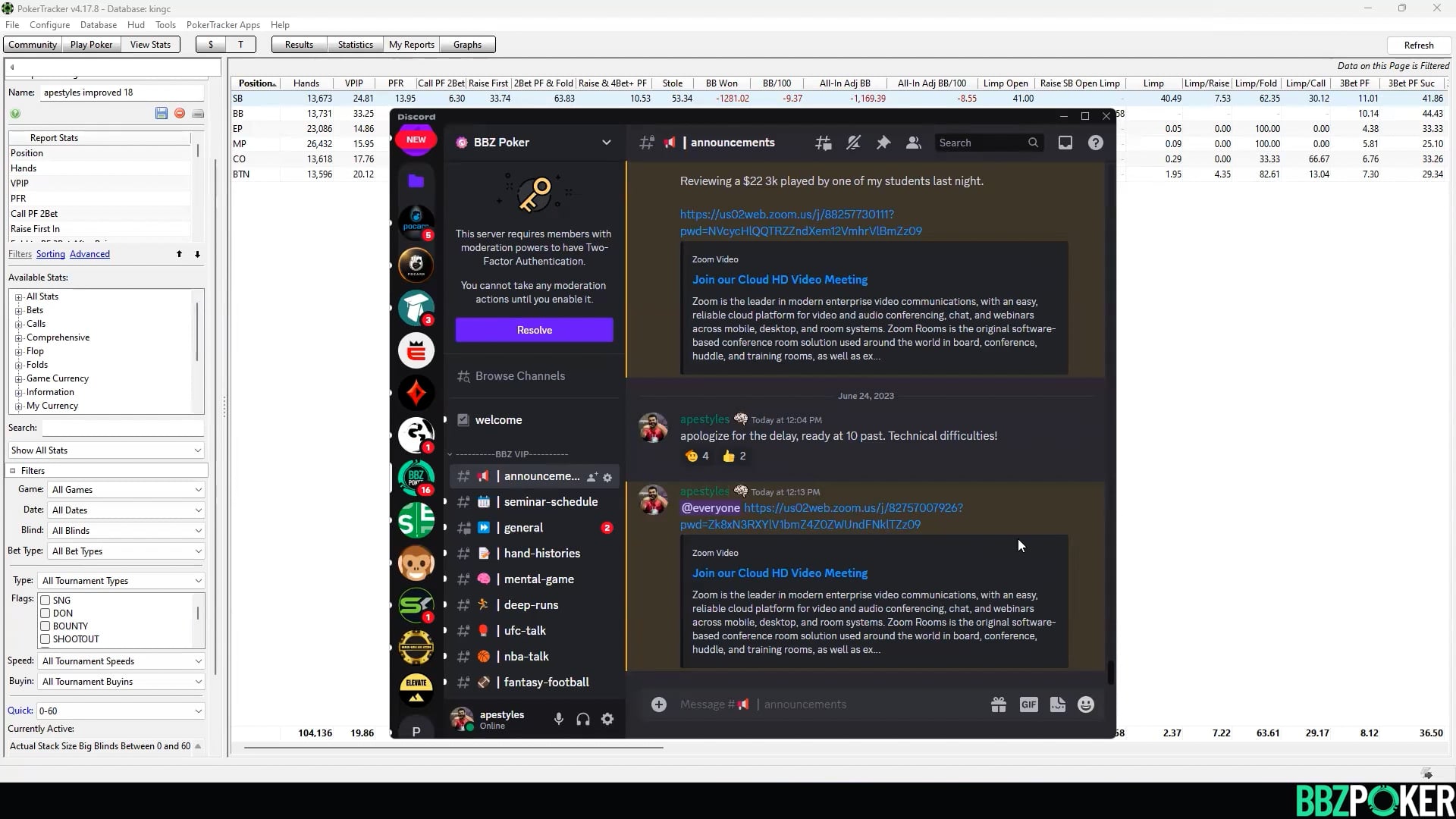
Task: Check the SNG flag checkbox
Action: [x=45, y=601]
